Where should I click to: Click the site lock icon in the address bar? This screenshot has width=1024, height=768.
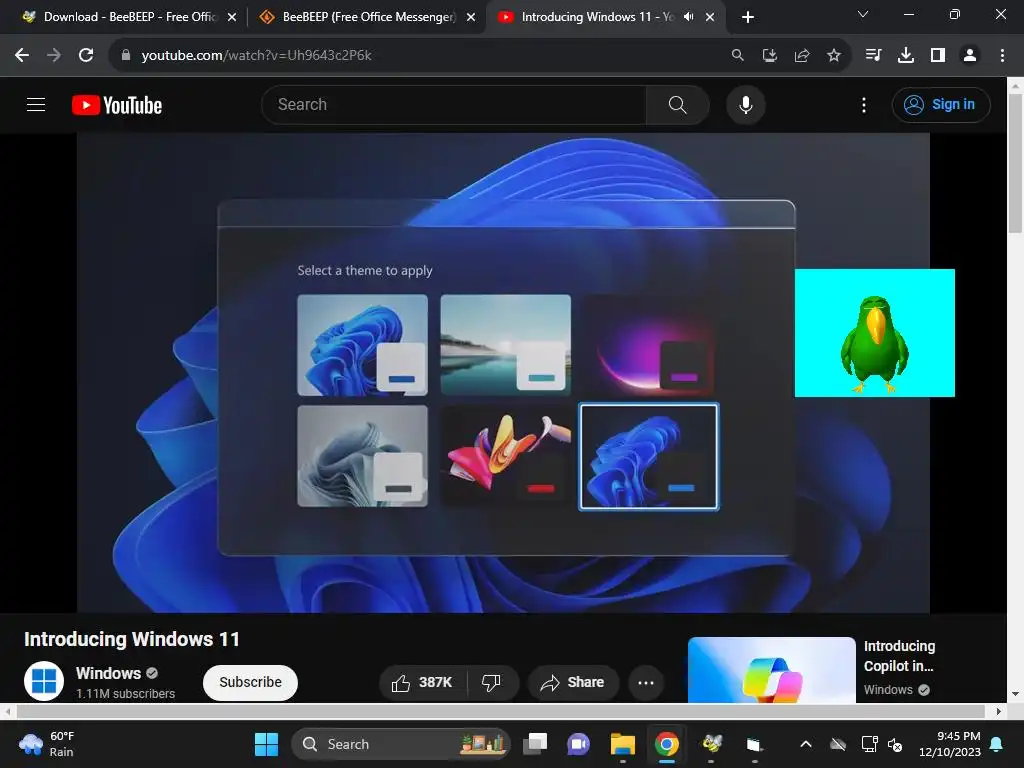(x=125, y=56)
